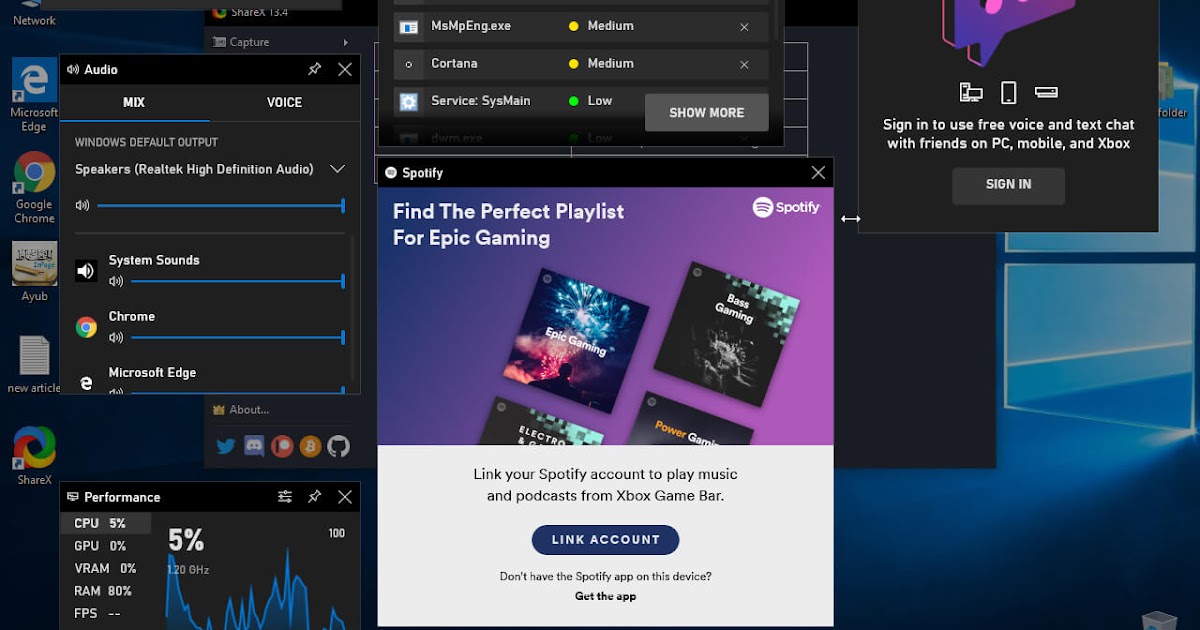Open the Performance widget options icon
The width and height of the screenshot is (1200, 630).
pyautogui.click(x=284, y=496)
